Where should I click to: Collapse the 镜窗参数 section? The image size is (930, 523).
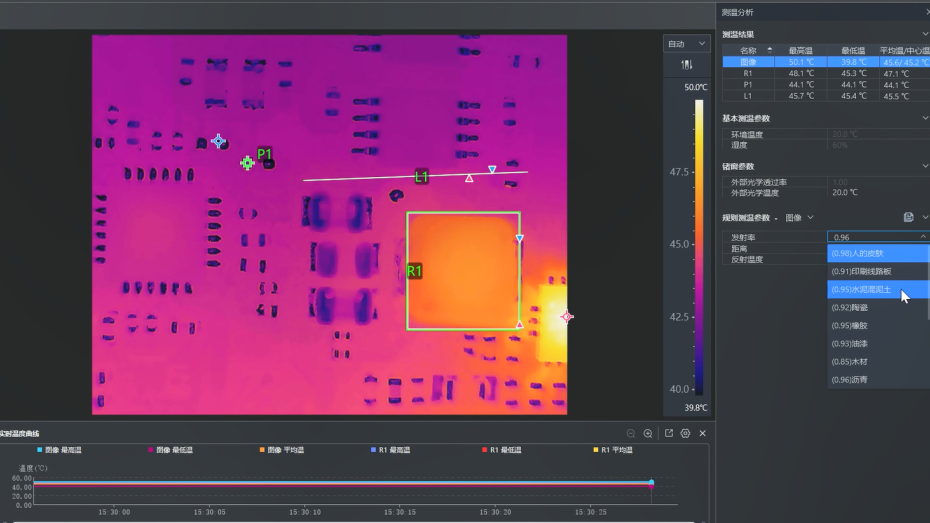click(924, 166)
